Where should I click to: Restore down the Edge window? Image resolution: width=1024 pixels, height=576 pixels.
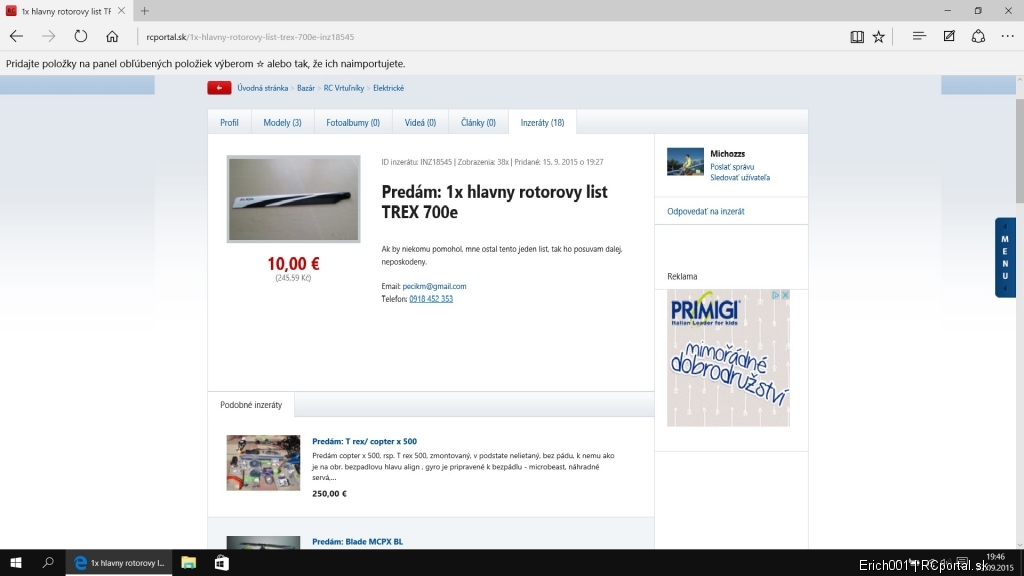pos(978,10)
